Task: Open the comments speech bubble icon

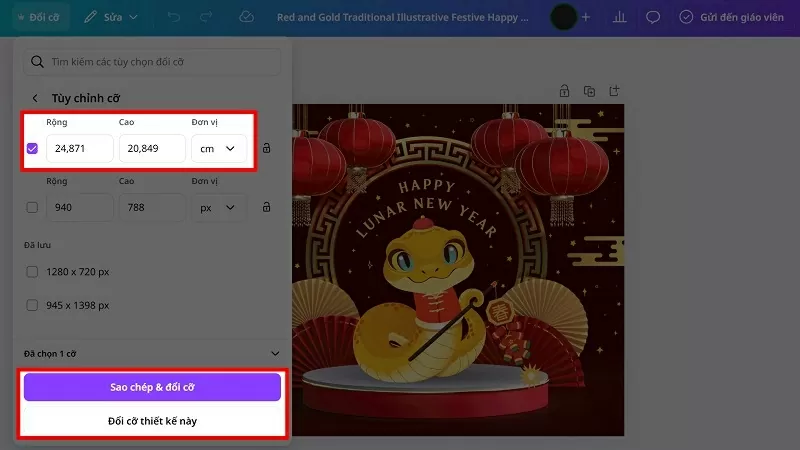Action: pos(653,17)
